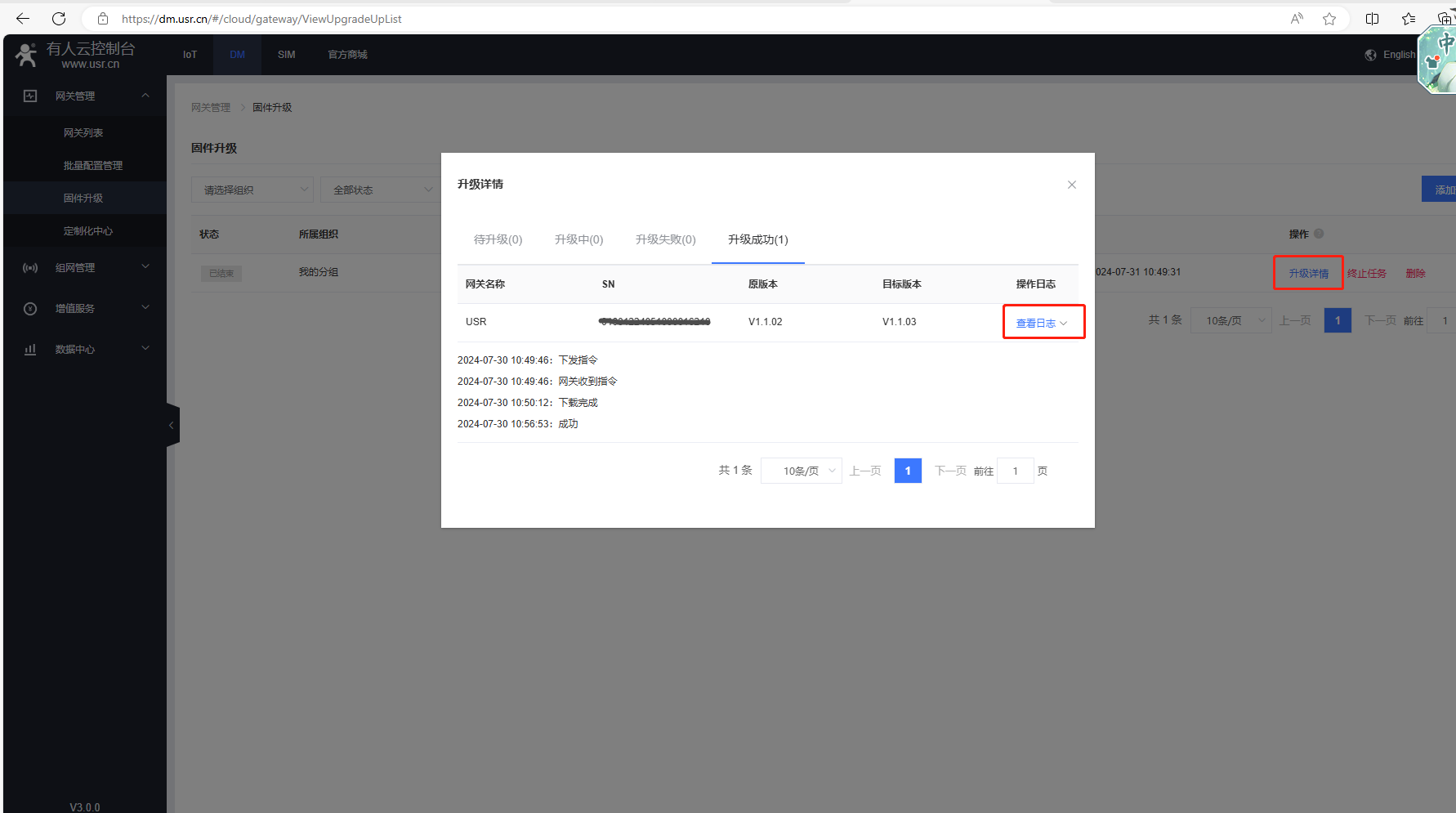
Task: Click the browser refresh icon
Action: [x=59, y=19]
